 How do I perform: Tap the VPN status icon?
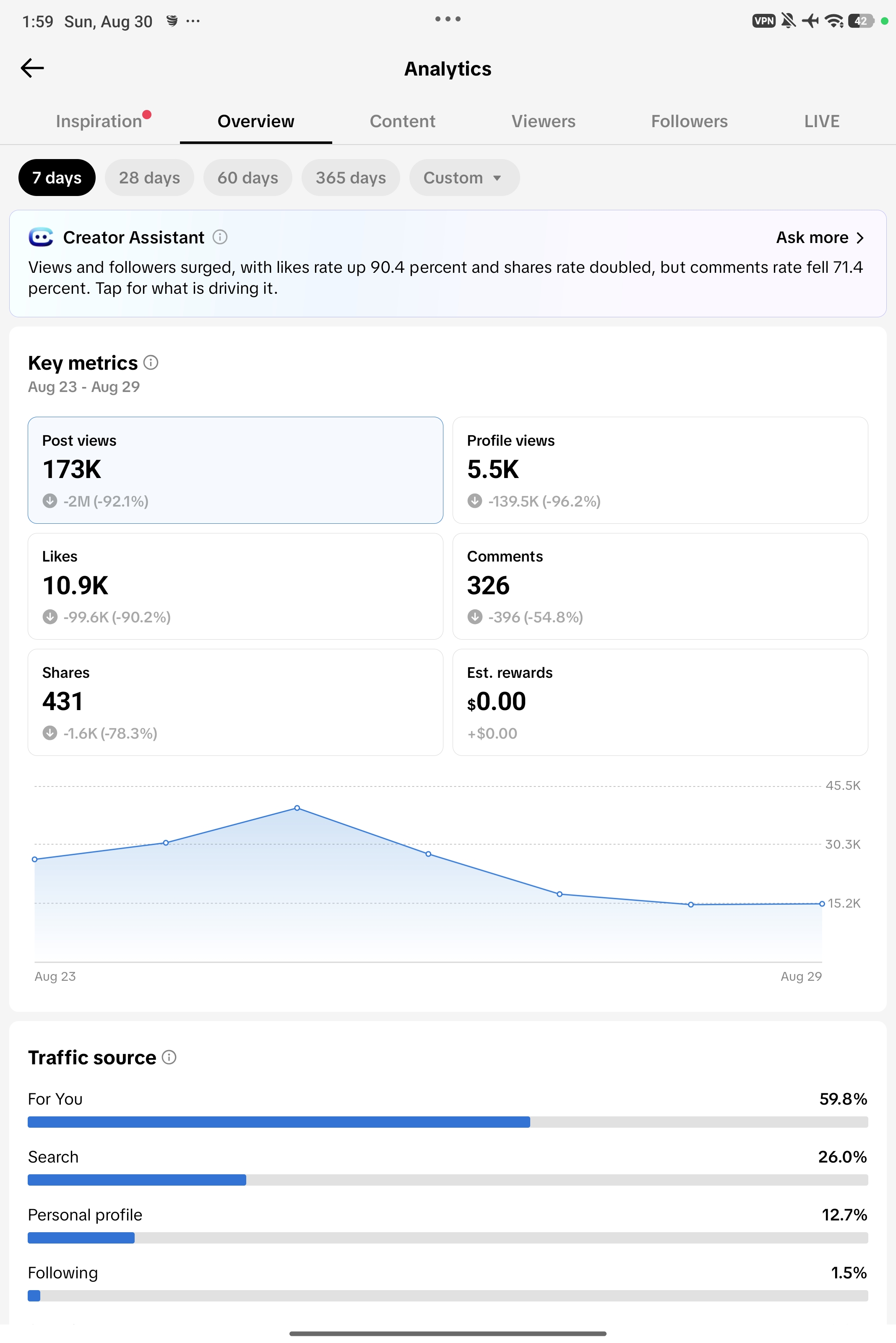(x=763, y=21)
